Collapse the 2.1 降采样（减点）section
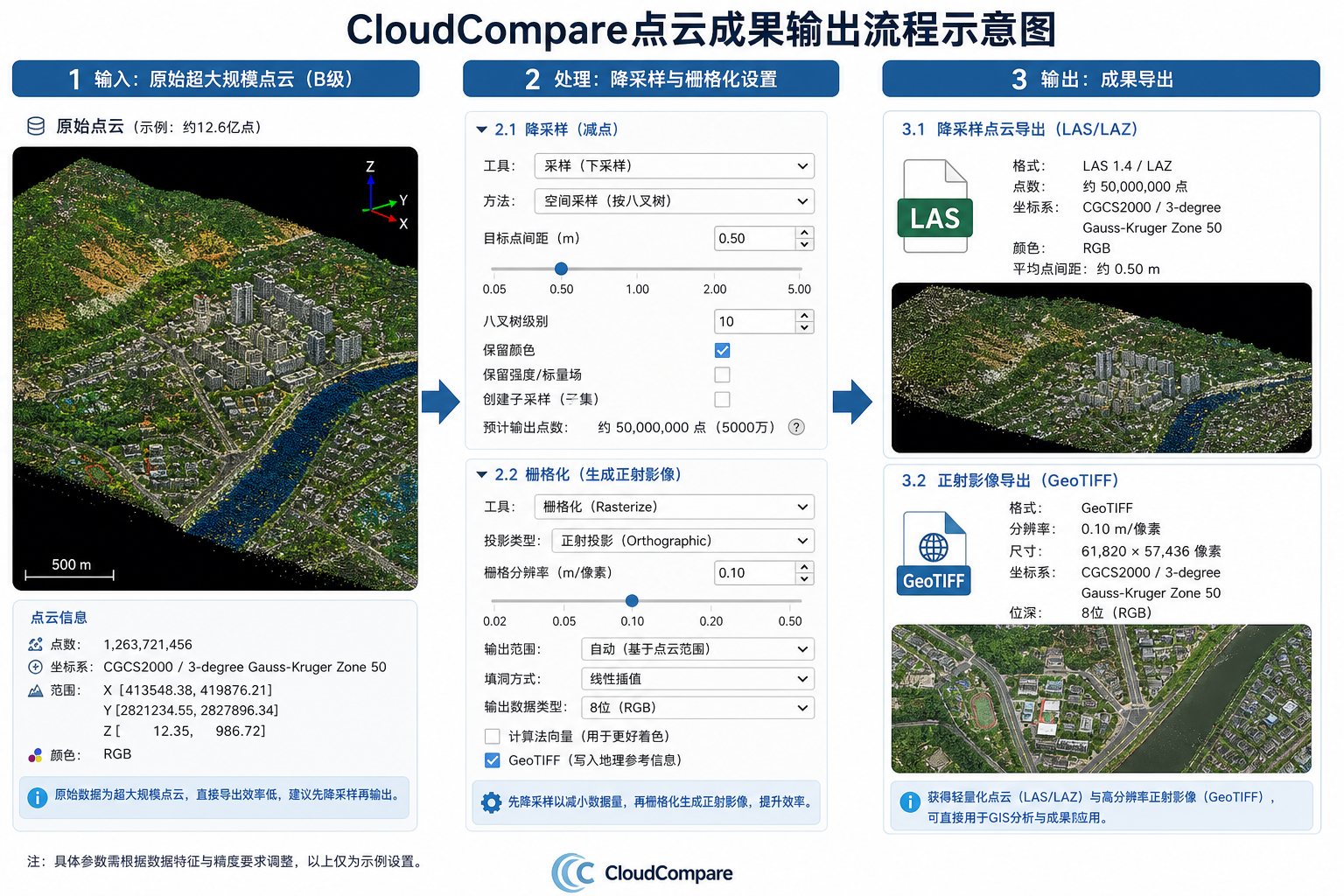 [x=481, y=129]
